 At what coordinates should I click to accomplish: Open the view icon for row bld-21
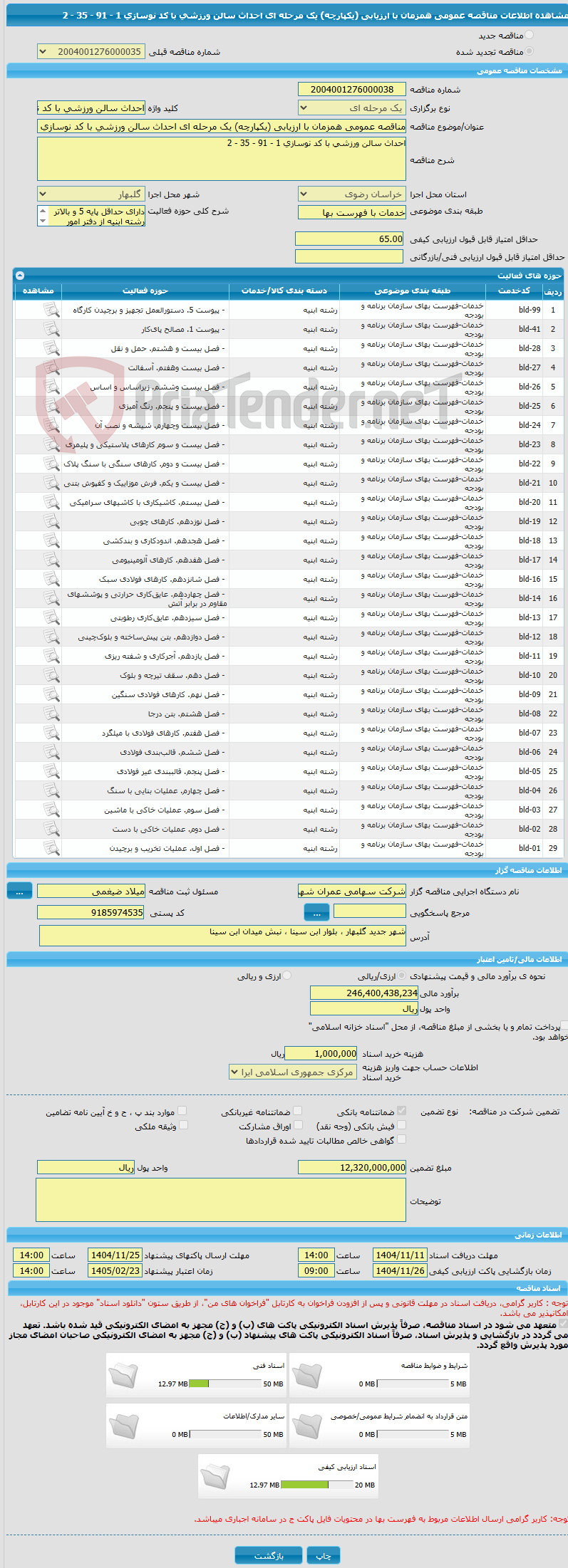pos(51,483)
